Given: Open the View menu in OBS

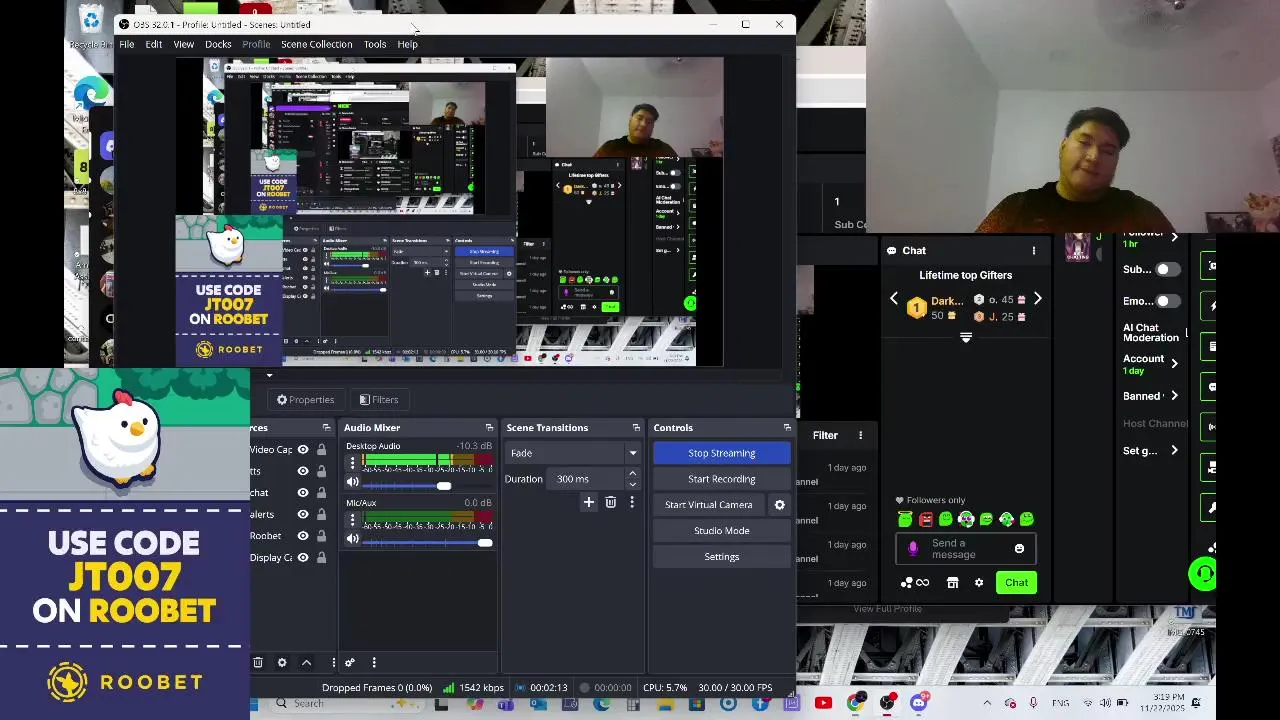Looking at the screenshot, I should point(184,44).
